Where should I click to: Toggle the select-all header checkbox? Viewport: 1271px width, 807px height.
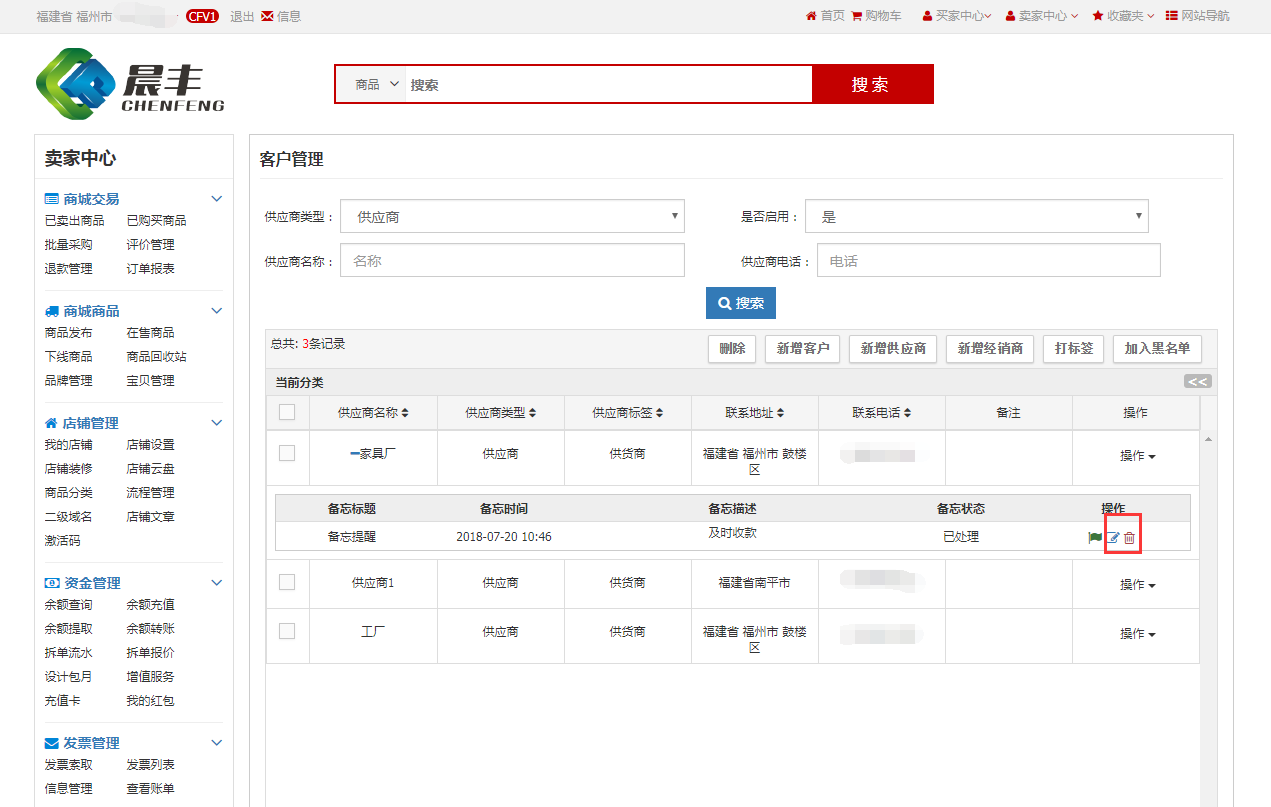287,412
